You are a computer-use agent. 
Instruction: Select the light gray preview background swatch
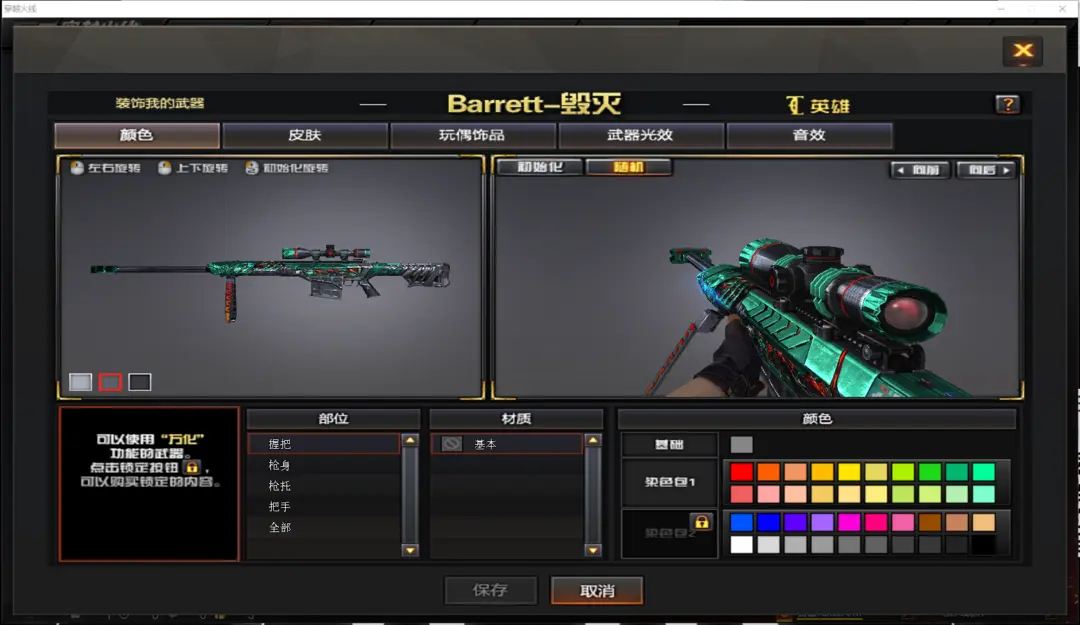point(81,382)
